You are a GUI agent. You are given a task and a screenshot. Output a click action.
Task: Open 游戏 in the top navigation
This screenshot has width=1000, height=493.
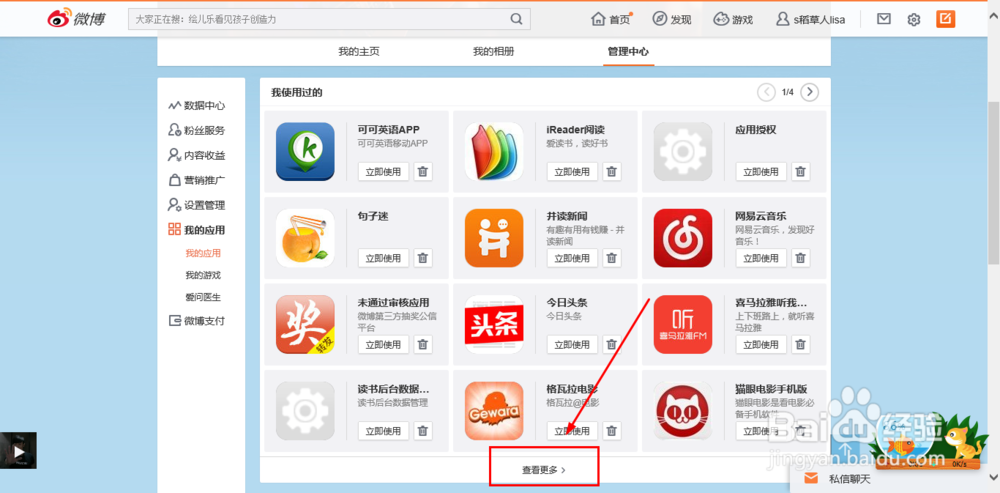733,19
